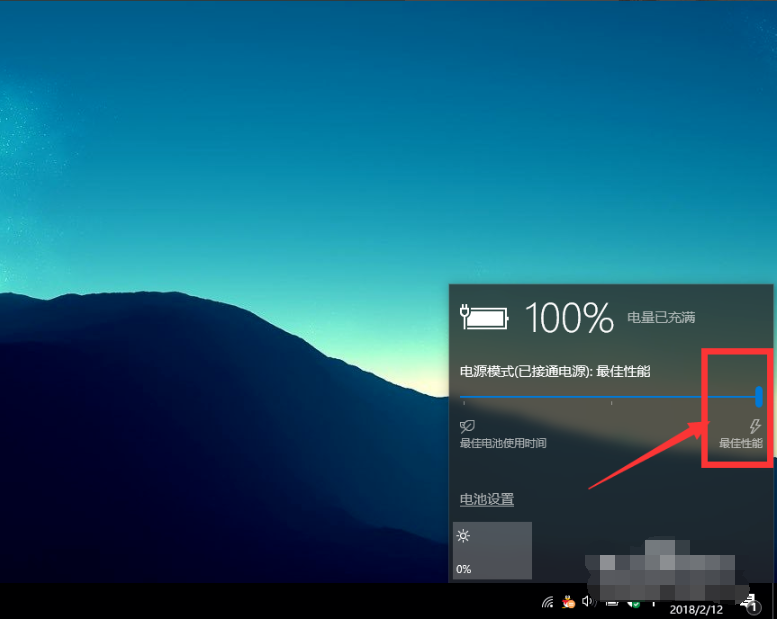Click the volume speaker tray icon
This screenshot has height=619, width=777.
click(588, 602)
